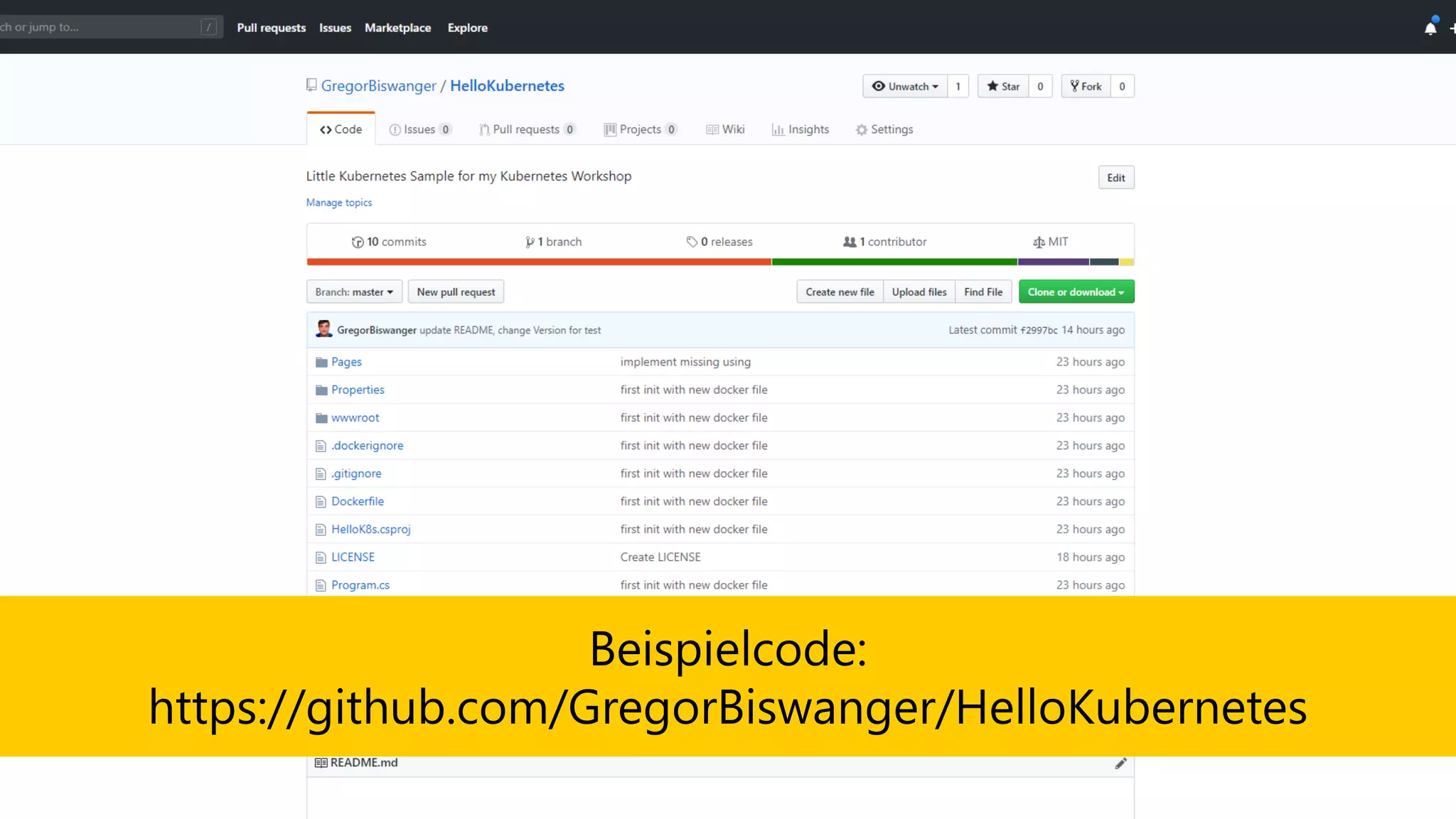Click the commits history clock icon
This screenshot has width=1456, height=819.
(x=358, y=242)
